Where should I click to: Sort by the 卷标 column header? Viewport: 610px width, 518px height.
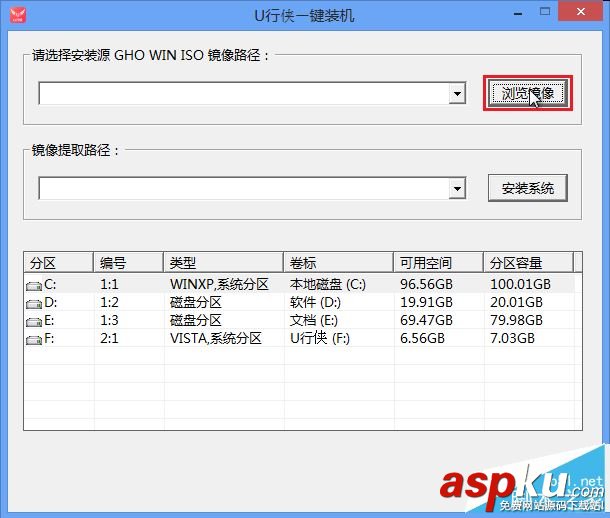tap(338, 263)
